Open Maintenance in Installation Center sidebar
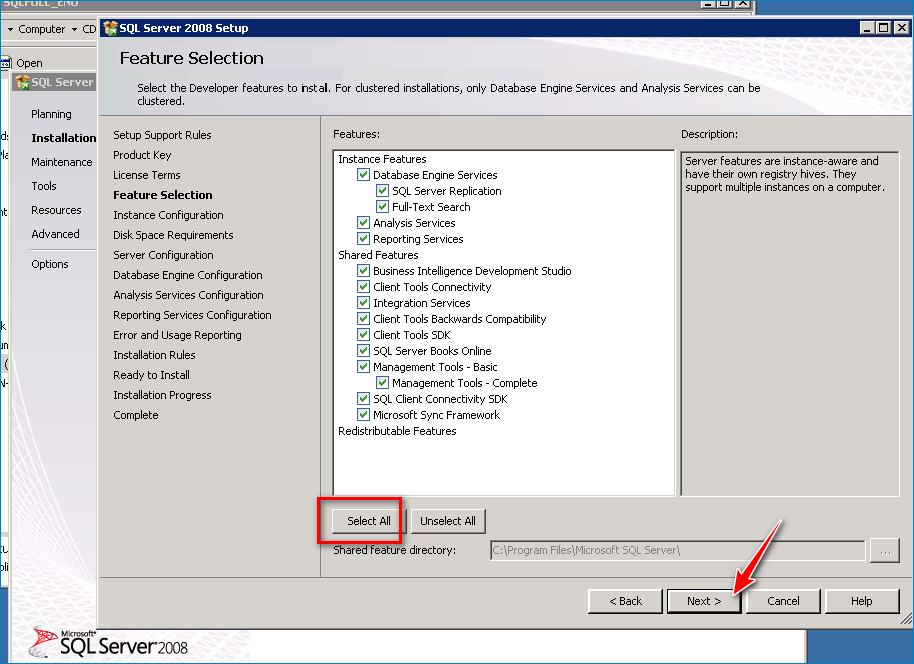Screen dimensions: 914x664 click(x=62, y=162)
